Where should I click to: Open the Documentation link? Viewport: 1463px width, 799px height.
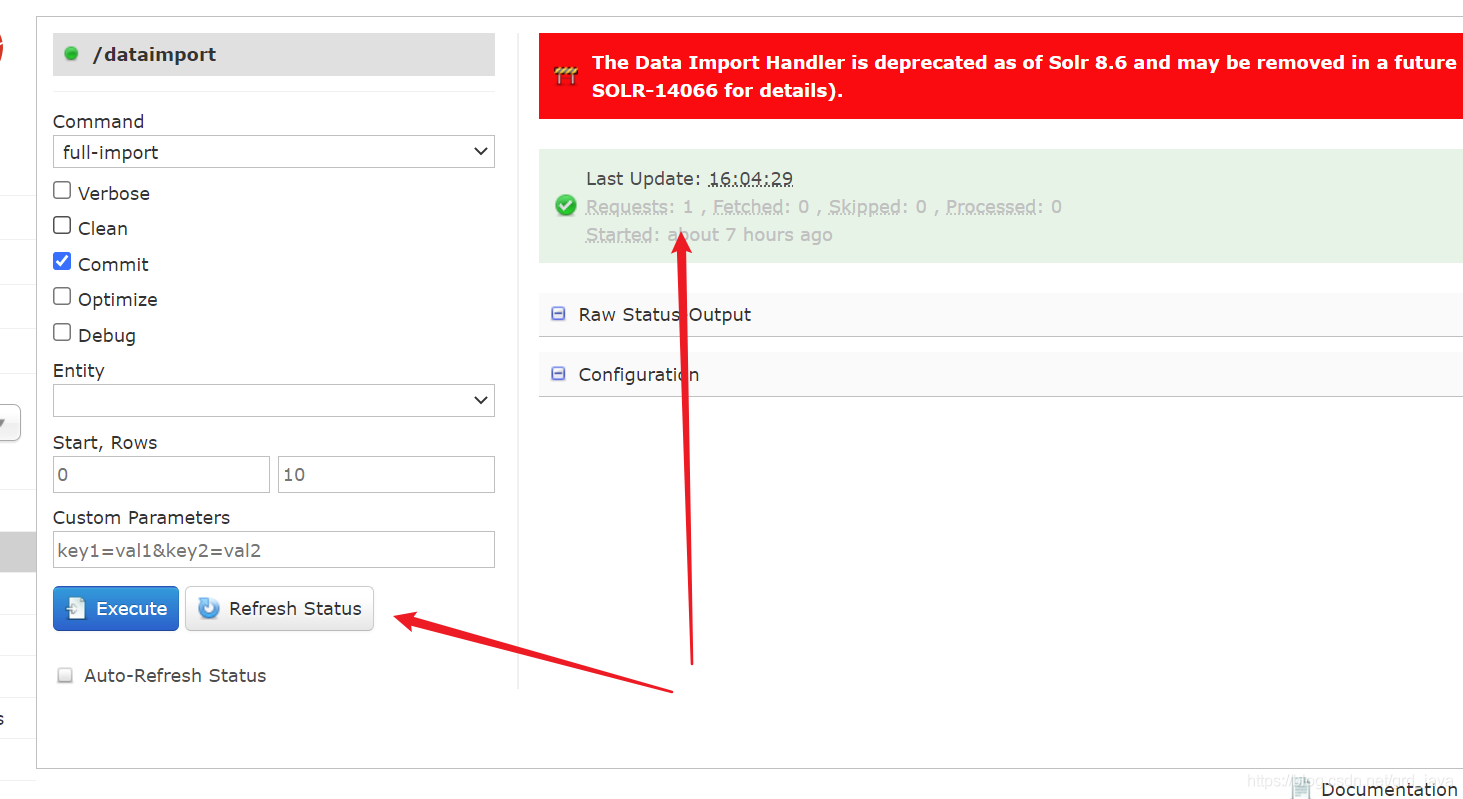click(1388, 789)
